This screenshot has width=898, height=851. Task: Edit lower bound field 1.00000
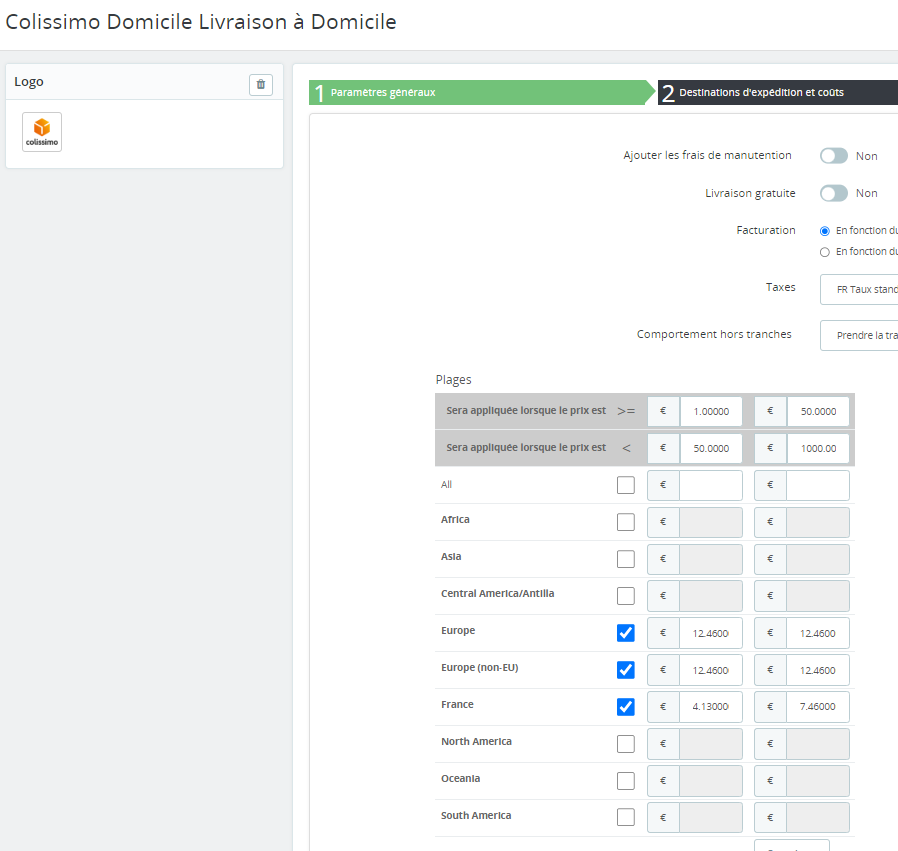click(711, 411)
